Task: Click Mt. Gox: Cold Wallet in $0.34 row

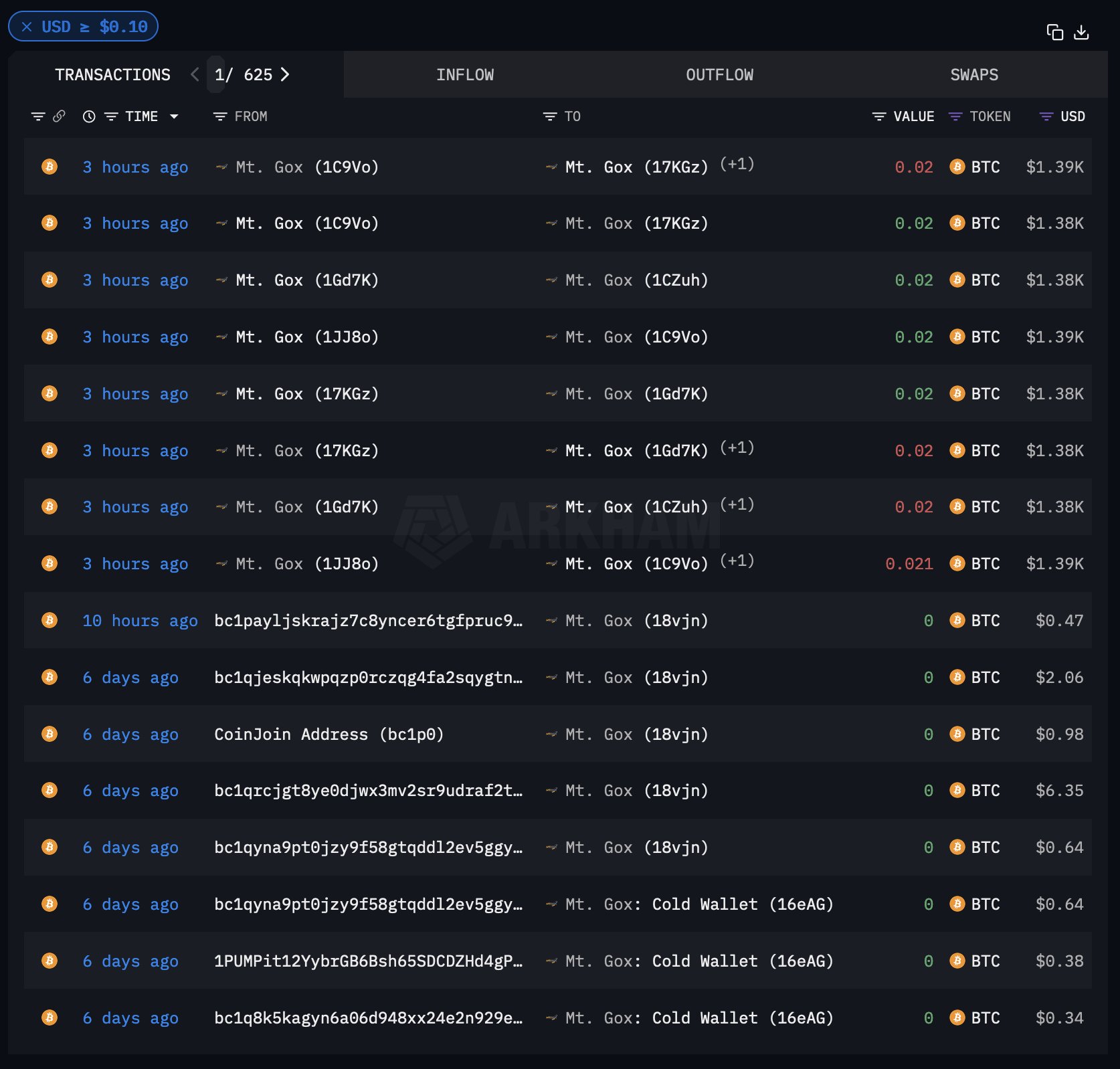Action: [x=699, y=1018]
